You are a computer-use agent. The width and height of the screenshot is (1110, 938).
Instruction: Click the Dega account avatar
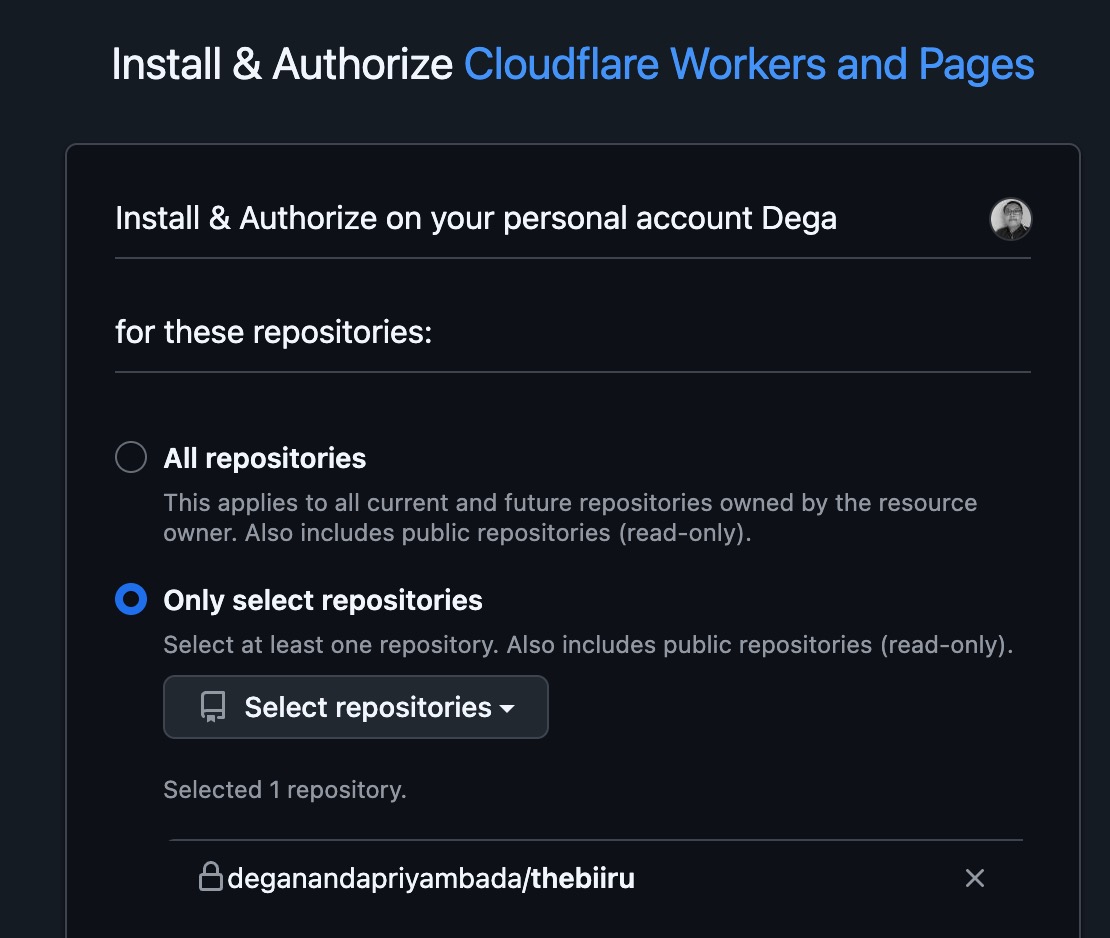[x=1010, y=219]
